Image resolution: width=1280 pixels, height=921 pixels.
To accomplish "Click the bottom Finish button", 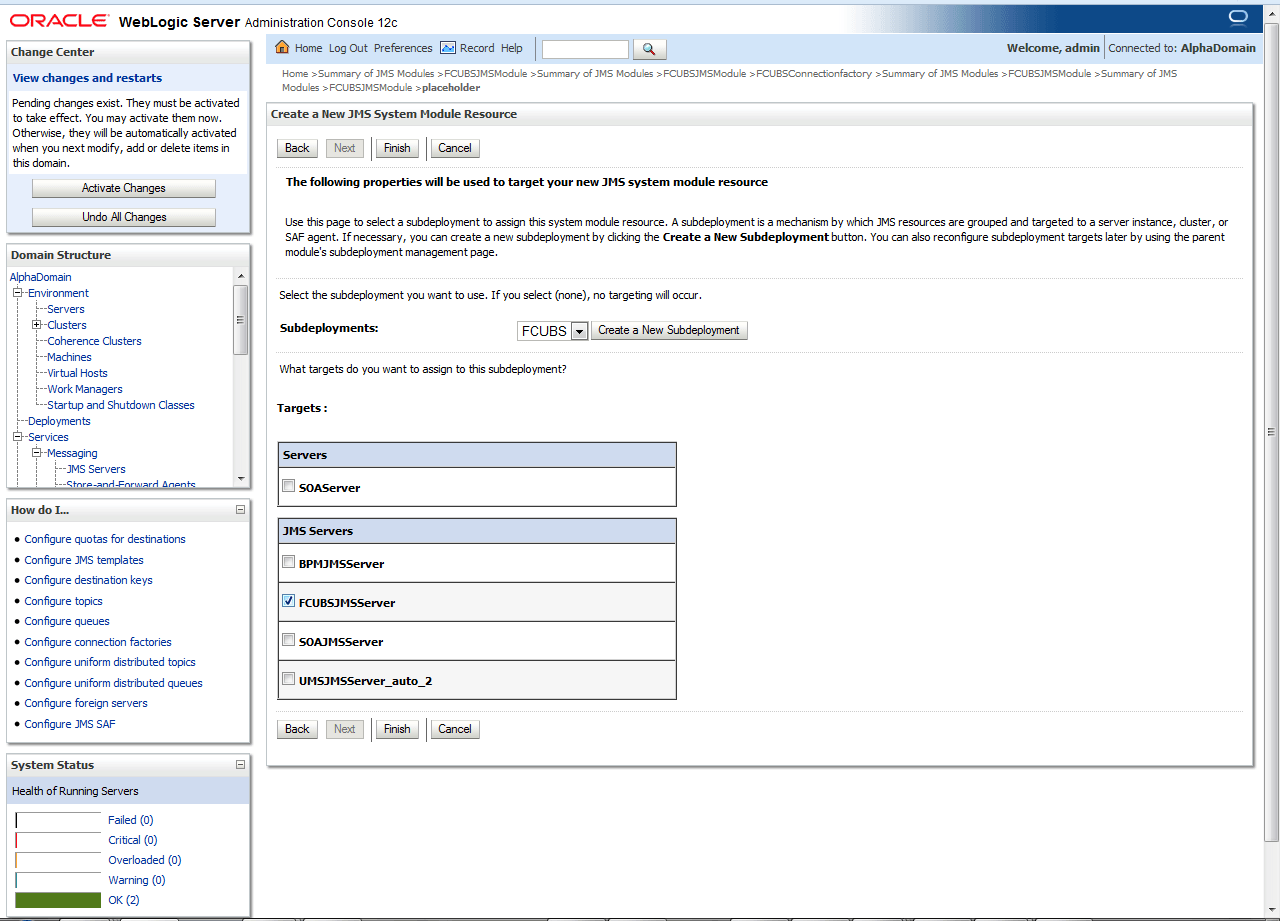I will point(397,729).
